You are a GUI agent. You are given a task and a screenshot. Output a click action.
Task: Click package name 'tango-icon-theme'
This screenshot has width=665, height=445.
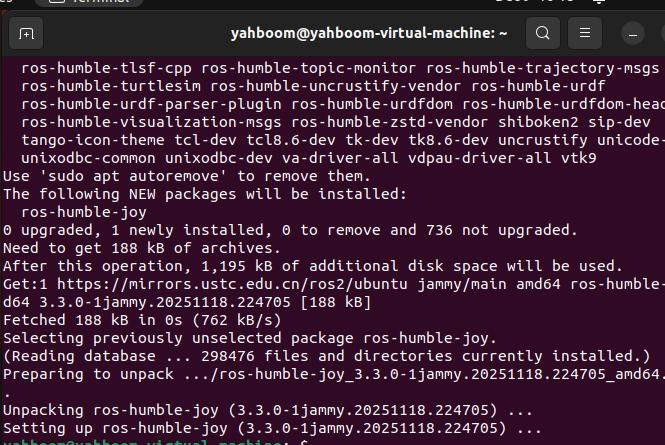pyautogui.click(x=92, y=140)
